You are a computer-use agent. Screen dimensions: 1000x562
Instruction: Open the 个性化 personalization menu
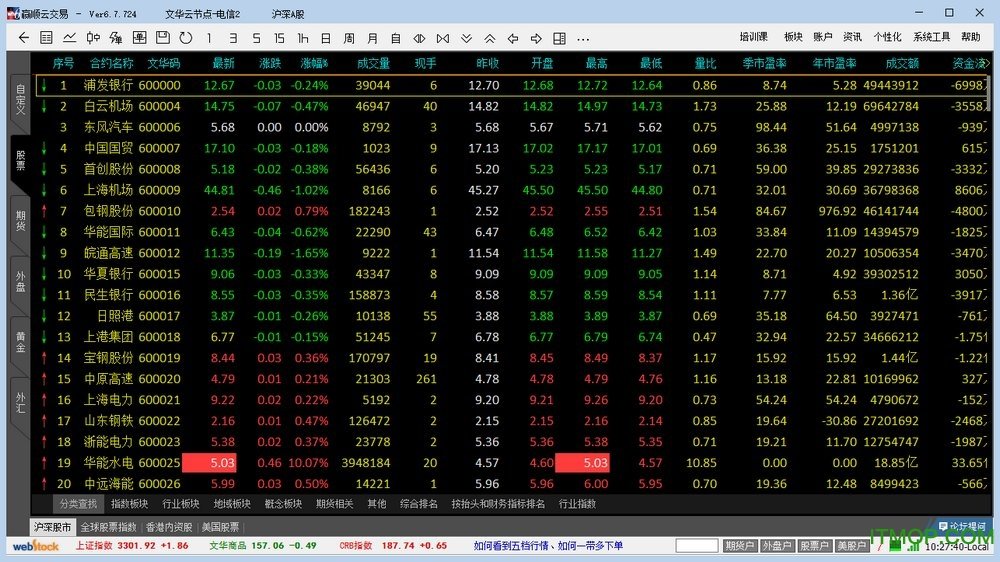(x=887, y=37)
